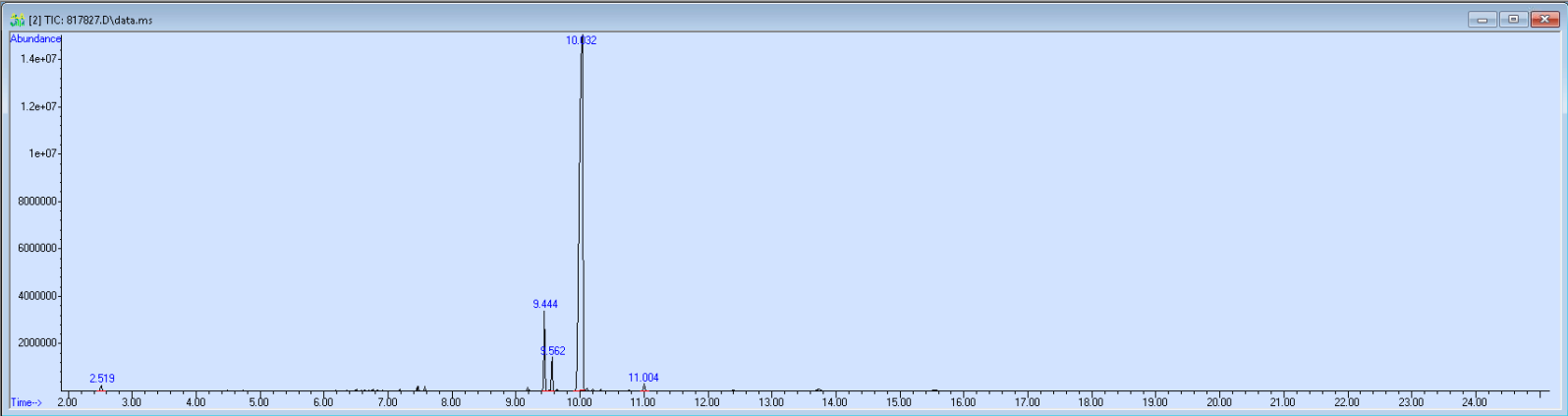Viewport: 1568px width, 416px height.
Task: Click the 15.00 time axis label
Action: pos(899,402)
